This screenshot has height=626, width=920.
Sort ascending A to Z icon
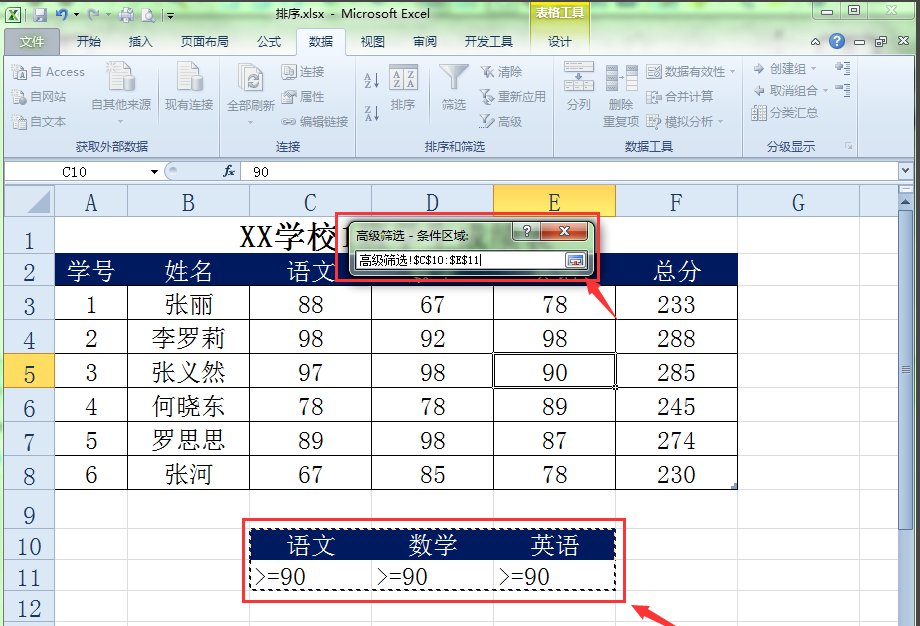pos(371,80)
